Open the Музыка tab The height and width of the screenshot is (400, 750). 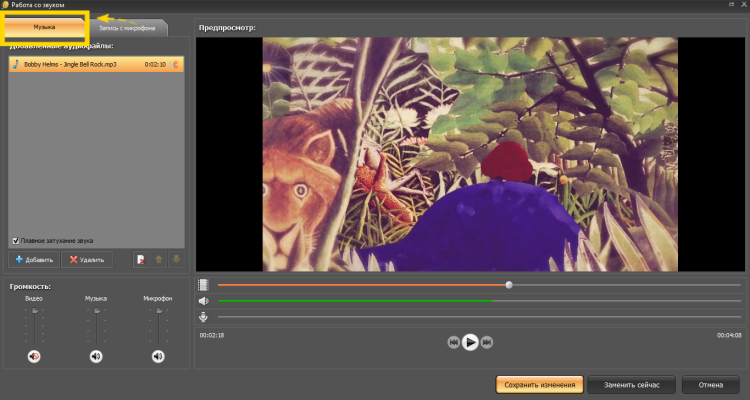tap(44, 27)
